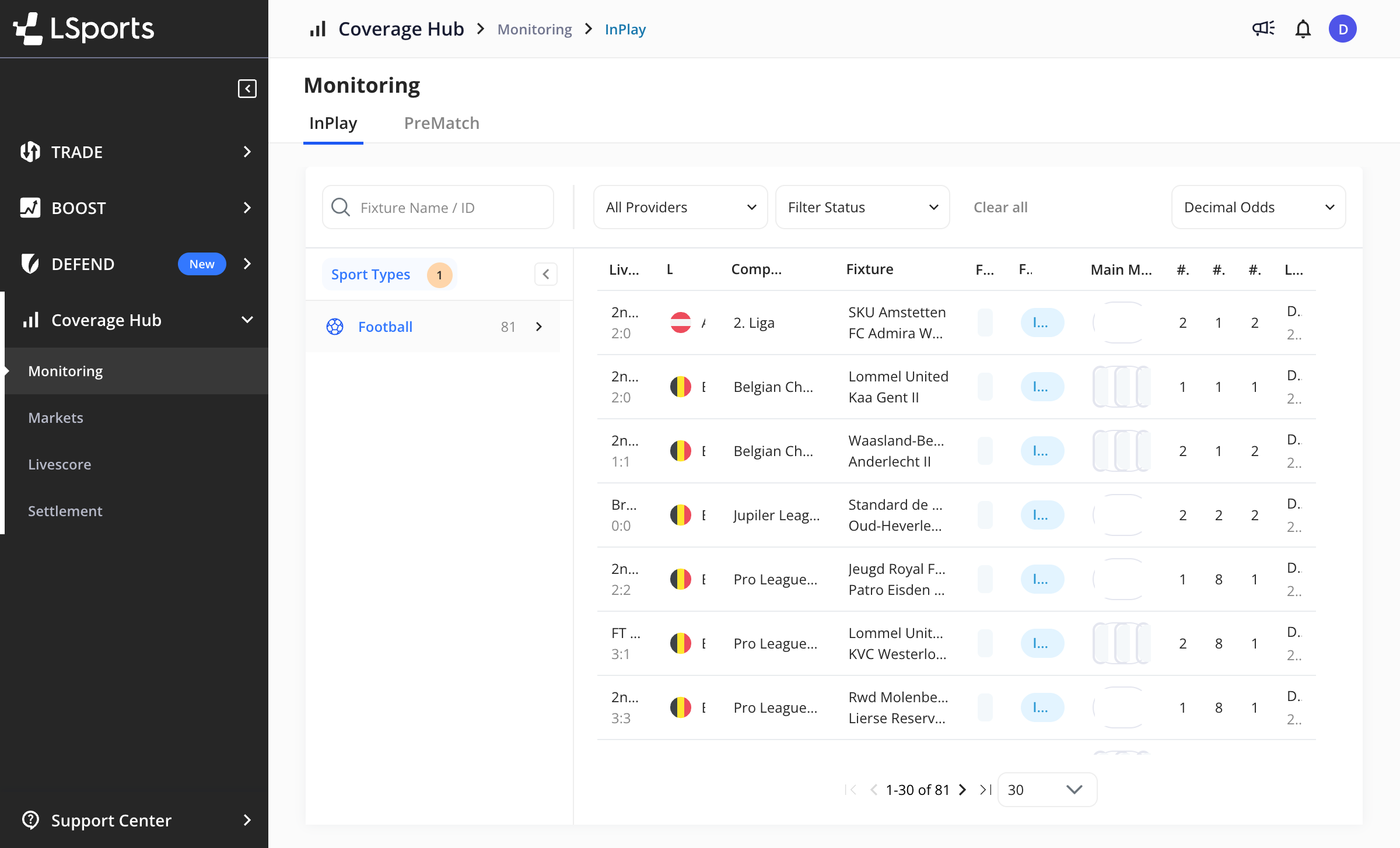Click the user avatar D icon
Image resolution: width=1400 pixels, height=848 pixels.
pos(1342,29)
